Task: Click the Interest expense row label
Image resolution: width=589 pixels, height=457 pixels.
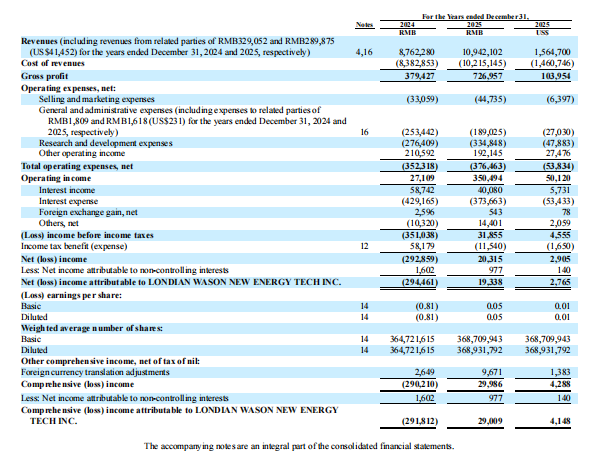Action: pyautogui.click(x=68, y=201)
